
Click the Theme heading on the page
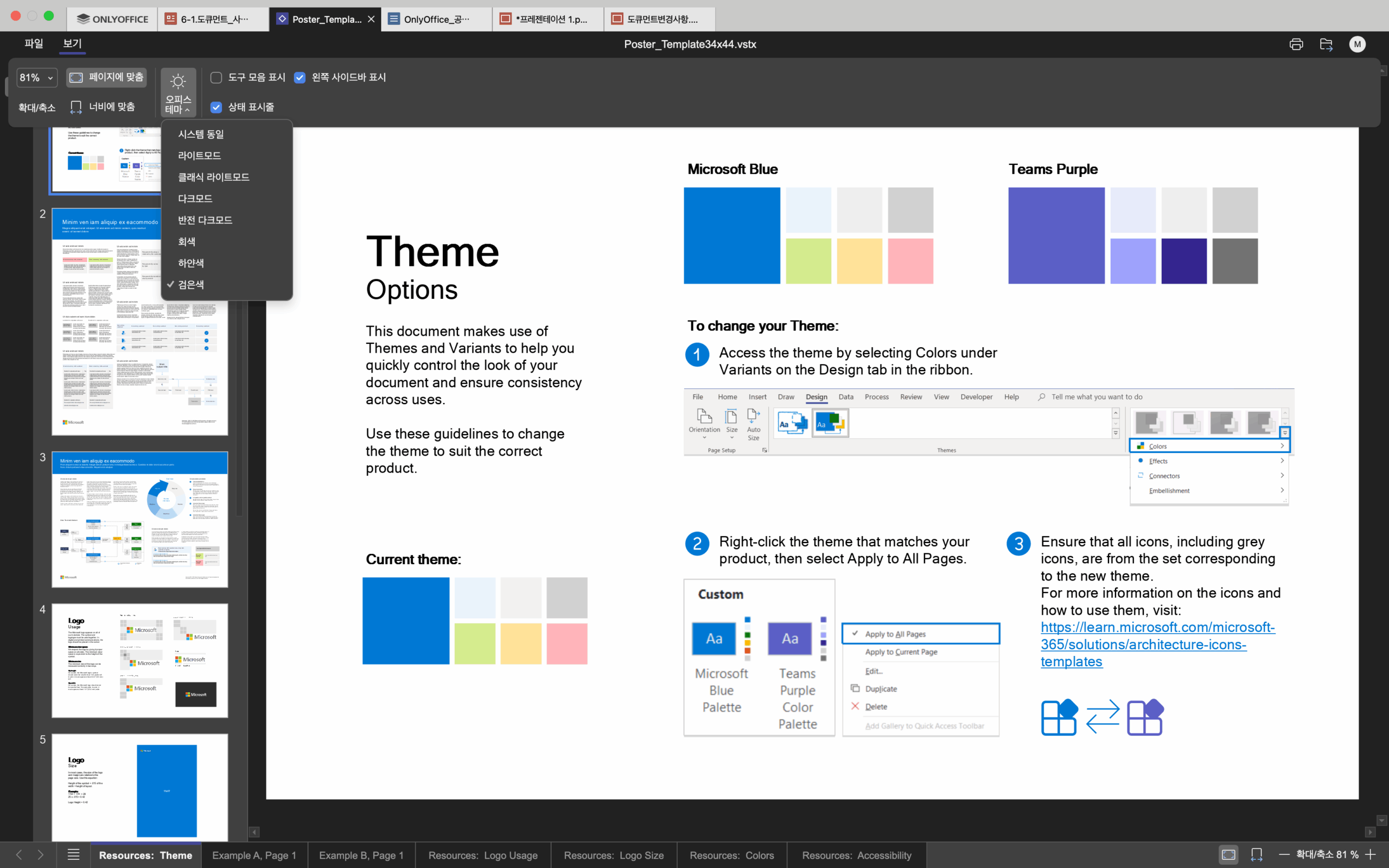click(433, 251)
